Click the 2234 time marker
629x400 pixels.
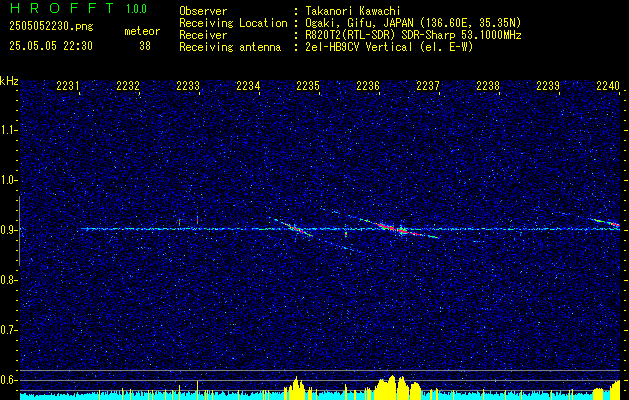click(248, 86)
